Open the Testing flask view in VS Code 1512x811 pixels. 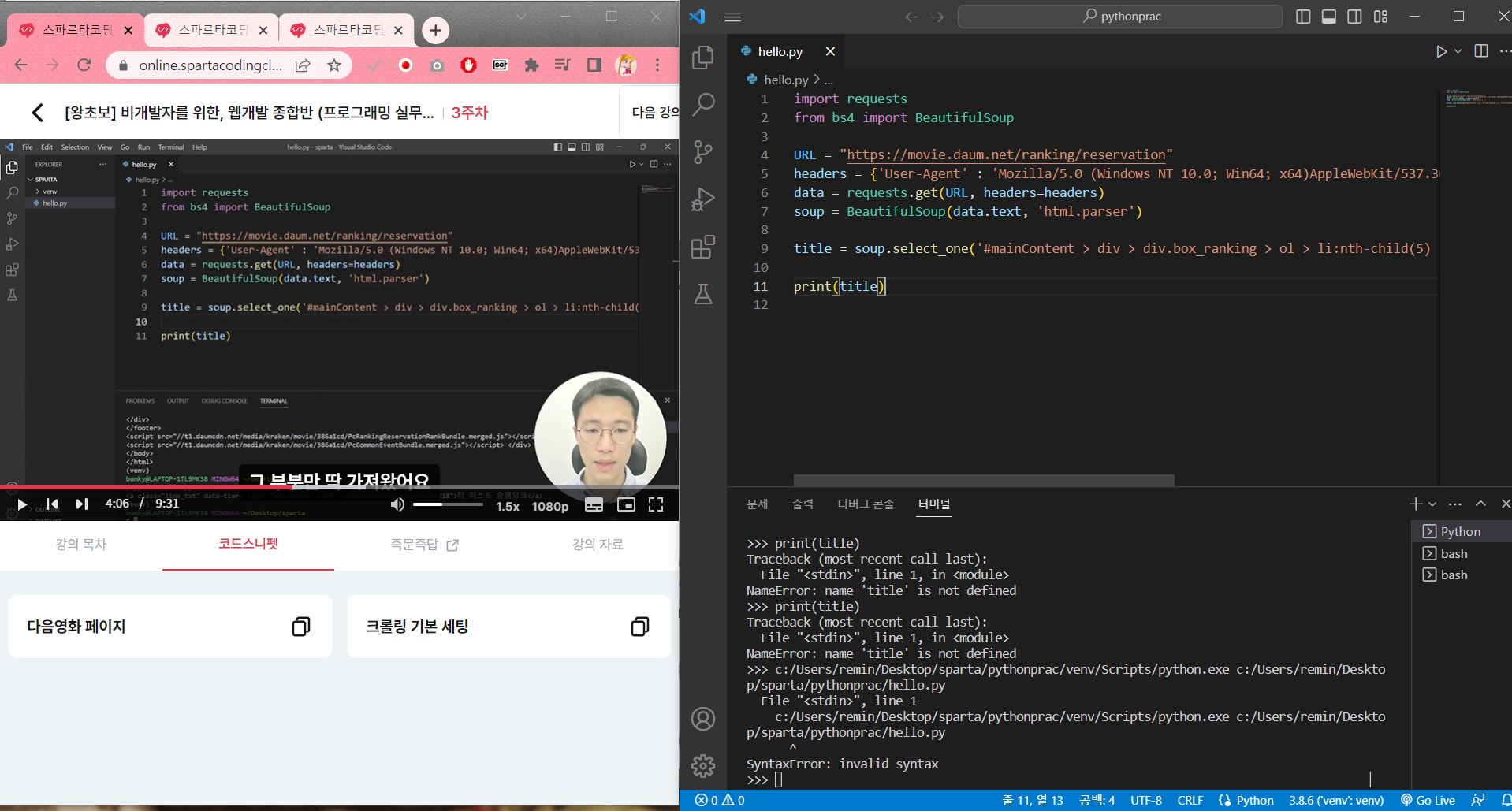click(x=702, y=294)
